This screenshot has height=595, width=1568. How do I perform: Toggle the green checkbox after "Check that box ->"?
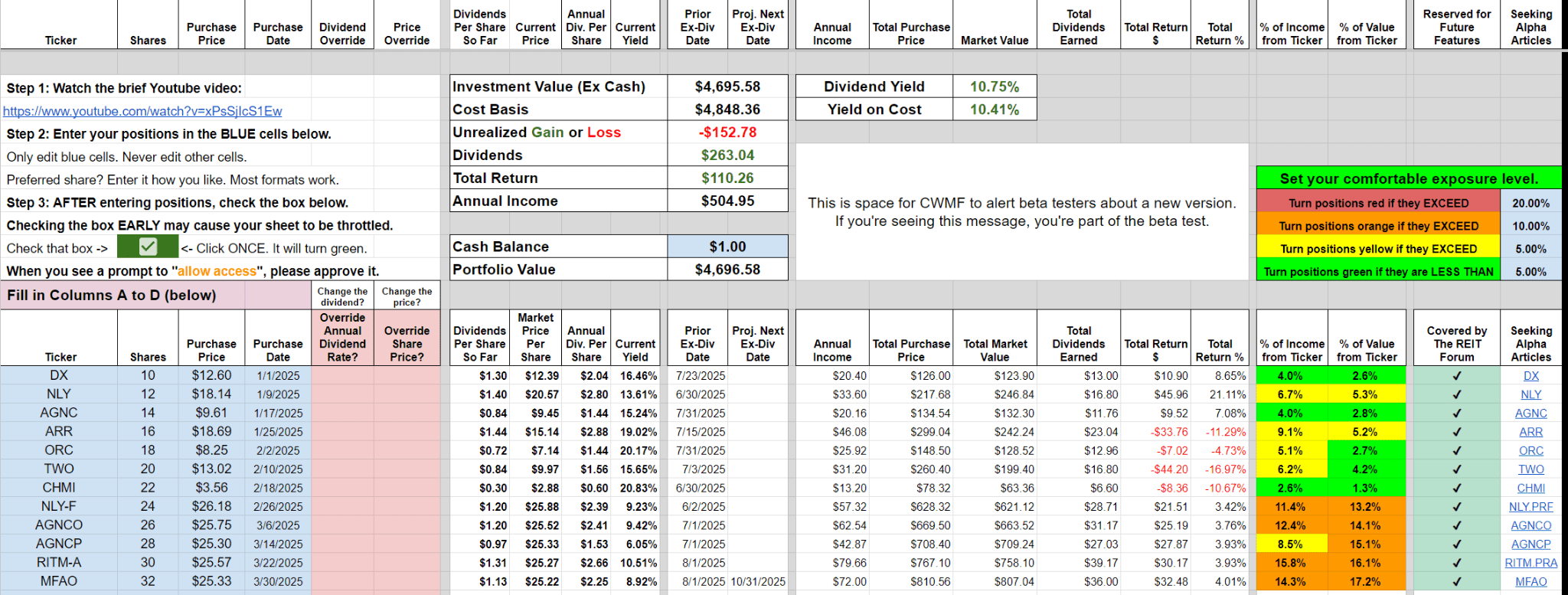pyautogui.click(x=148, y=247)
